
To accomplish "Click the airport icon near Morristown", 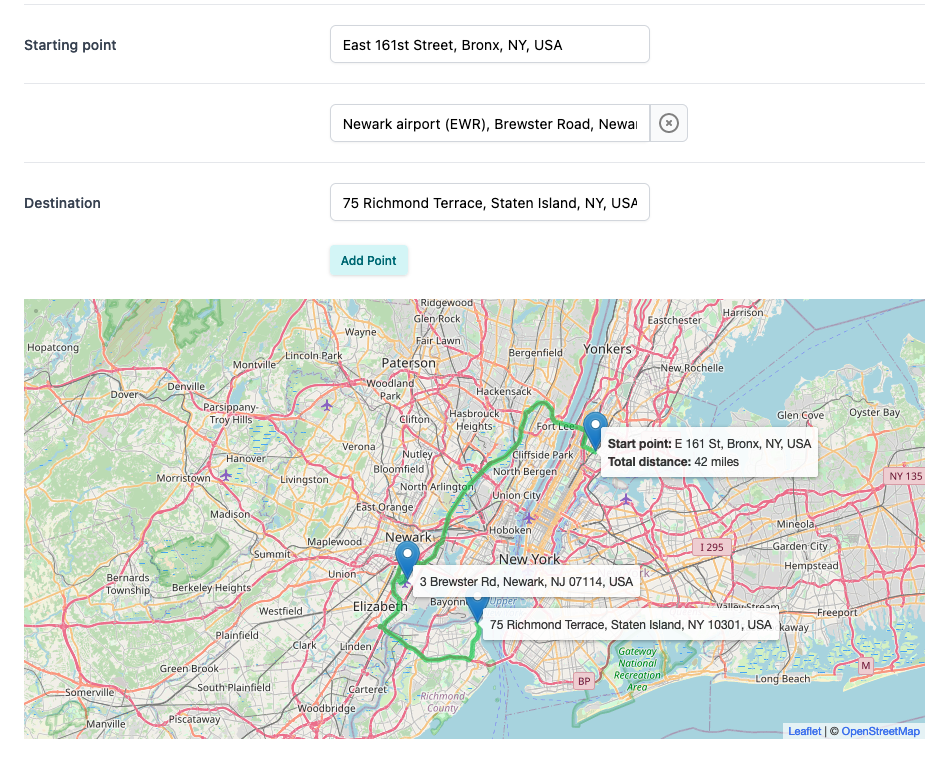I will pyautogui.click(x=226, y=474).
